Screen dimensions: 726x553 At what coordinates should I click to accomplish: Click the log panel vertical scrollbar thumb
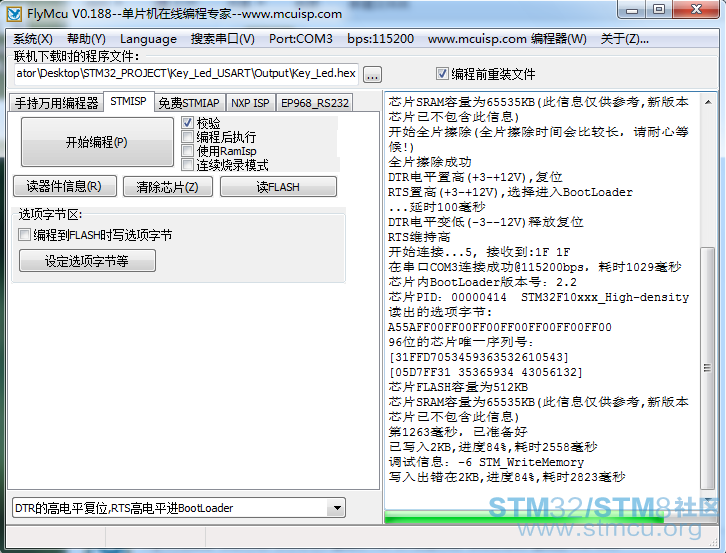pyautogui.click(x=708, y=368)
